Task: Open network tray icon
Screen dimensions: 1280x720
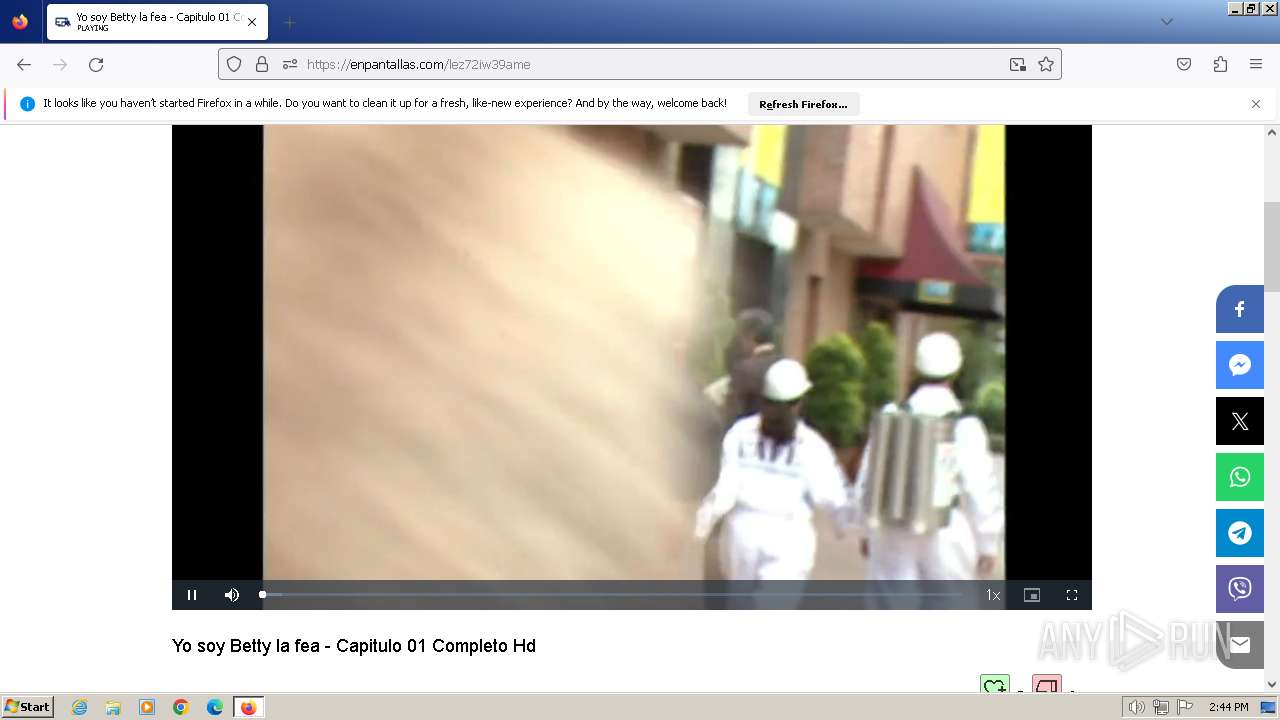Action: 1161,707
